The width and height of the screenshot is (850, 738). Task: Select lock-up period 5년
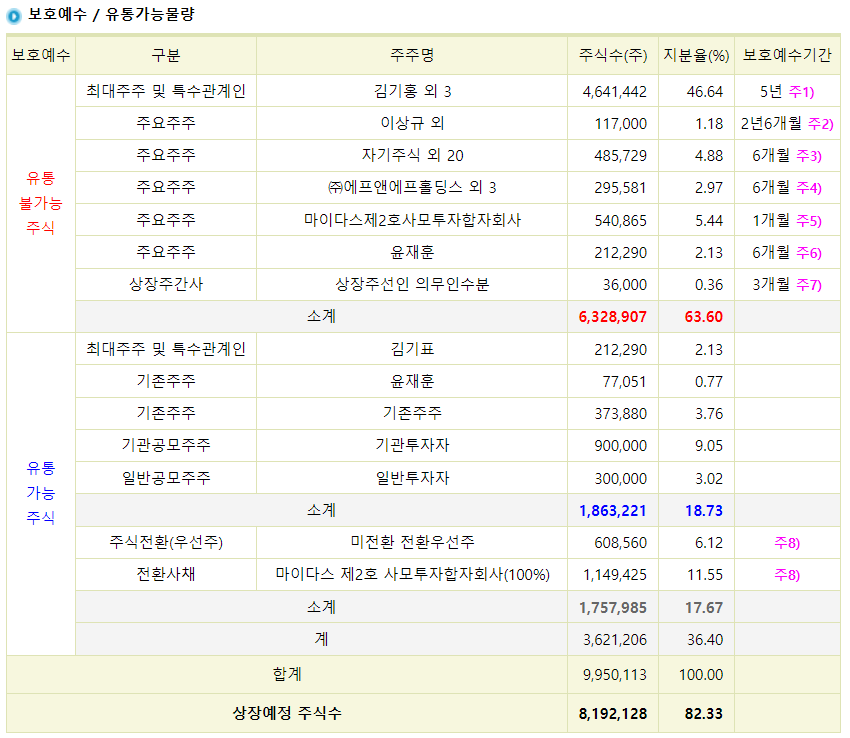point(771,91)
